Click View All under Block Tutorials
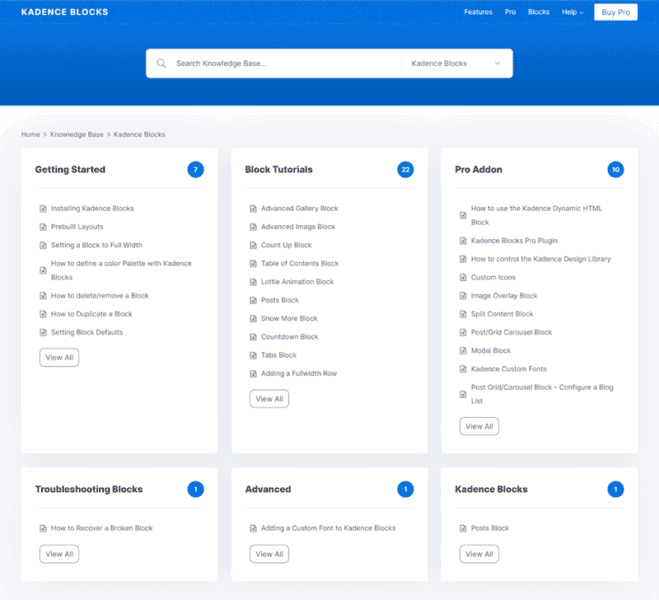 point(269,399)
